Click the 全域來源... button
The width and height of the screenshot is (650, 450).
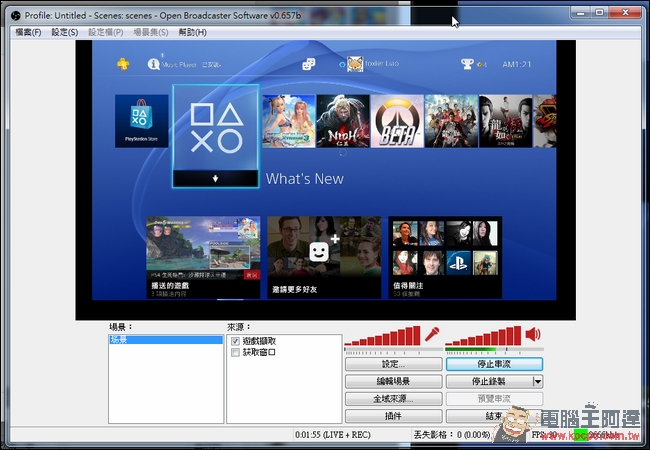pos(394,399)
